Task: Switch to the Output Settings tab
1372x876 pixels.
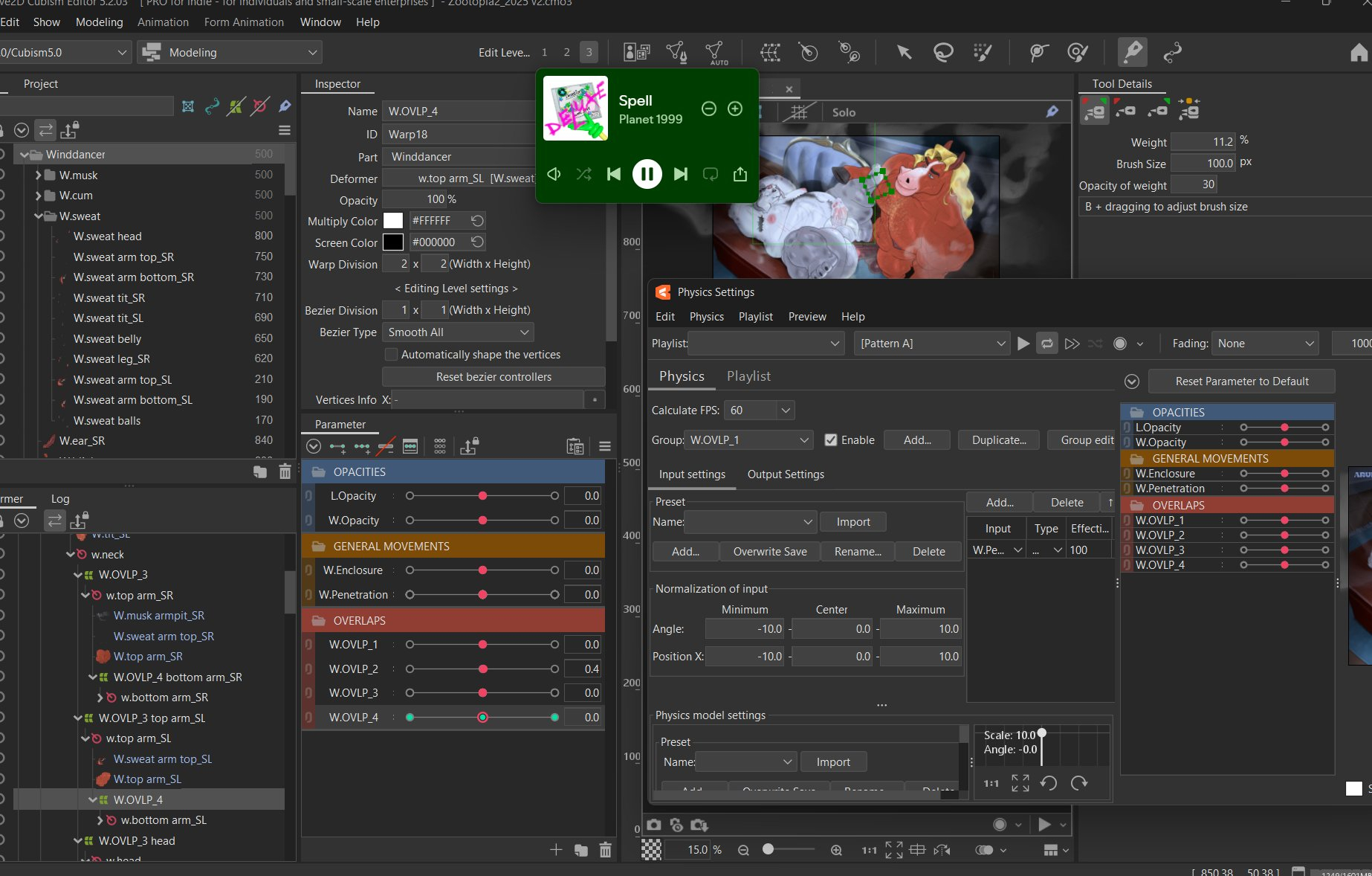Action: (x=785, y=474)
